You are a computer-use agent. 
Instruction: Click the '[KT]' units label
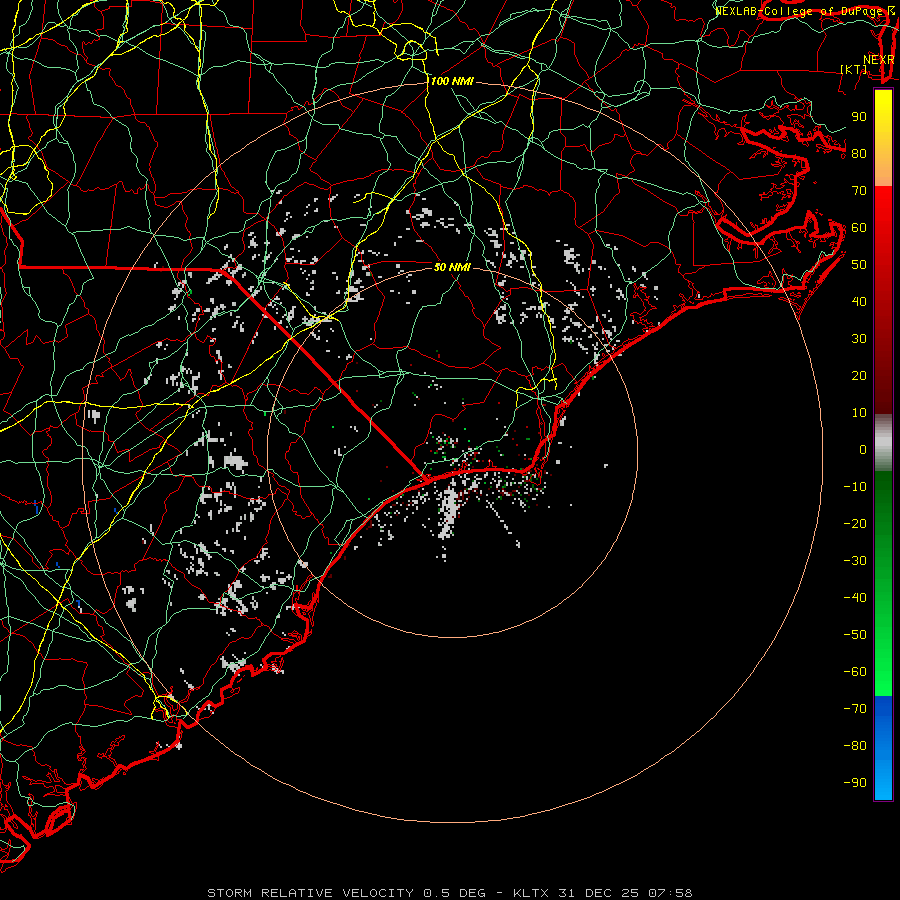click(854, 69)
